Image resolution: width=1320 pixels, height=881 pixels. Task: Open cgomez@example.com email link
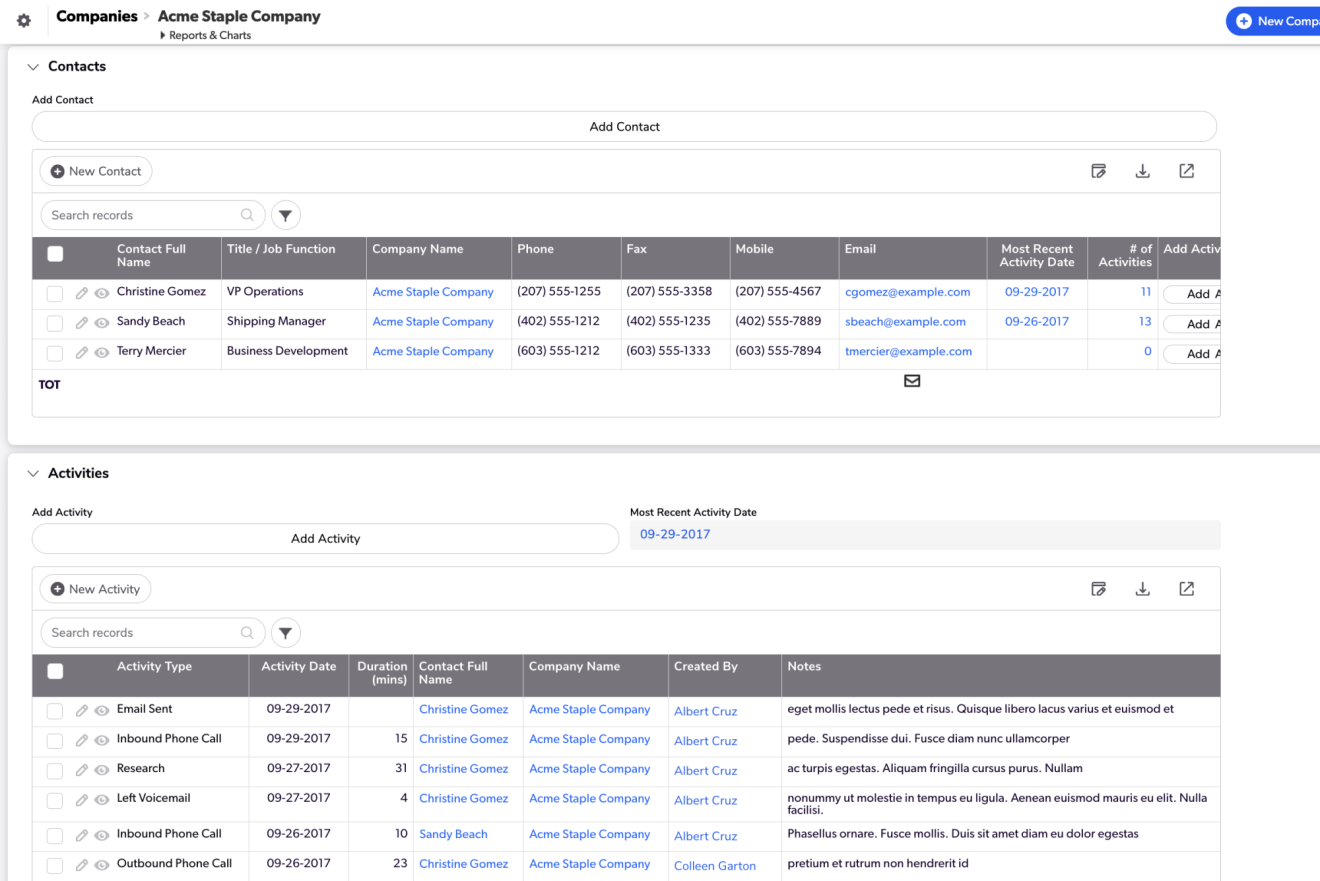click(907, 292)
